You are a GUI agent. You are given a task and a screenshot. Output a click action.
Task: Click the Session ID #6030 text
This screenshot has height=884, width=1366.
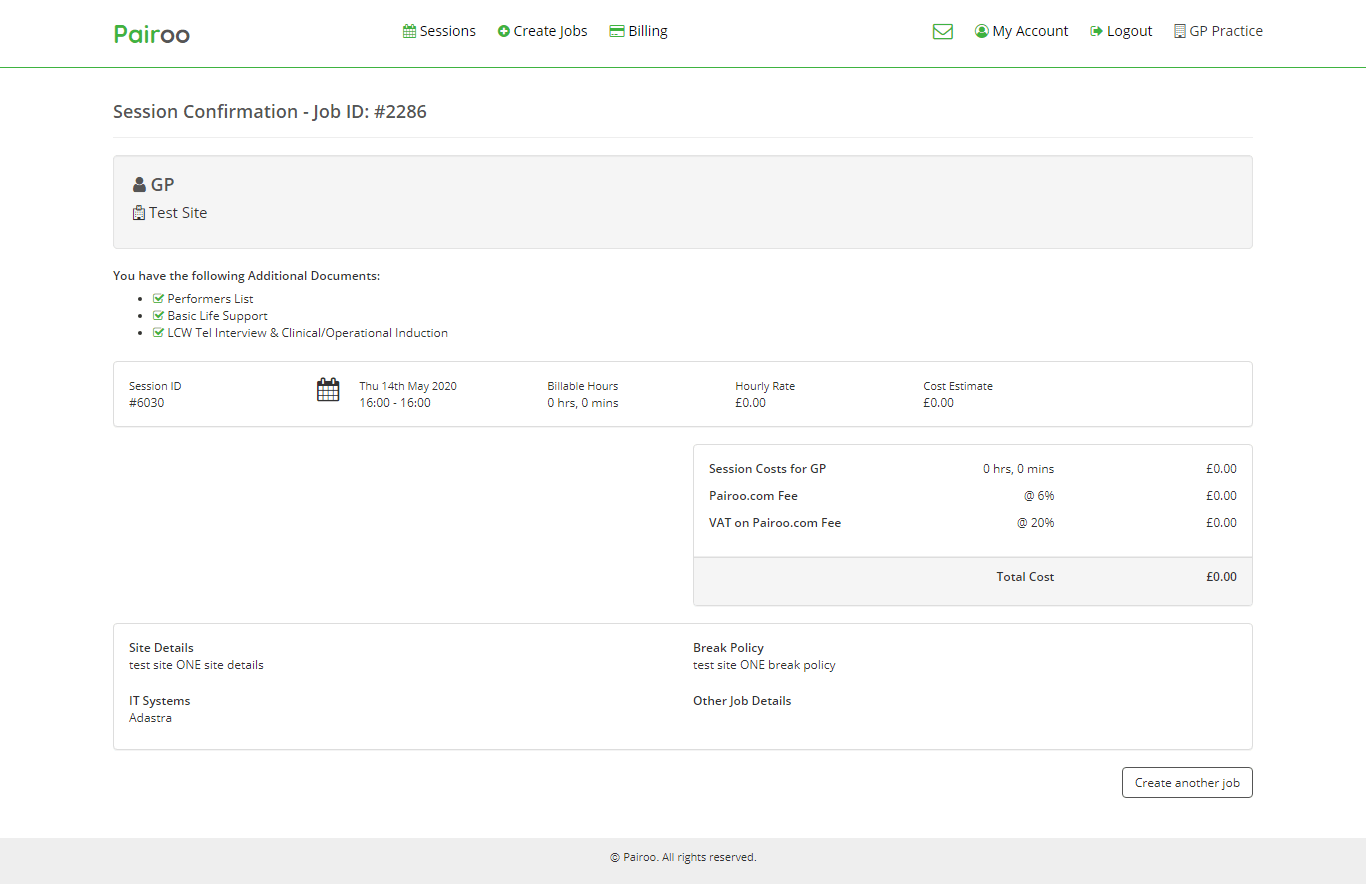pos(147,403)
